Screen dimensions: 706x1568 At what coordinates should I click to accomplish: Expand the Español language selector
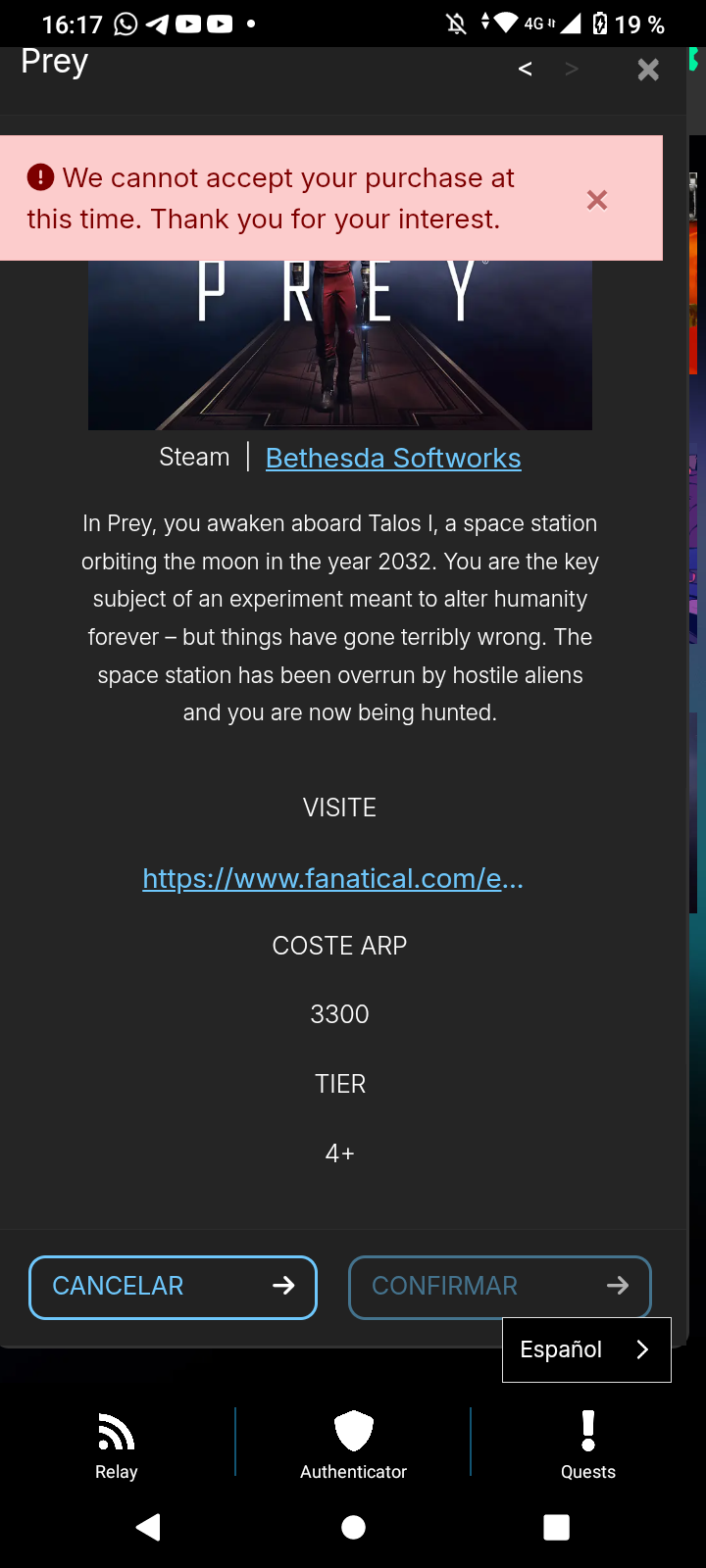click(x=586, y=1349)
